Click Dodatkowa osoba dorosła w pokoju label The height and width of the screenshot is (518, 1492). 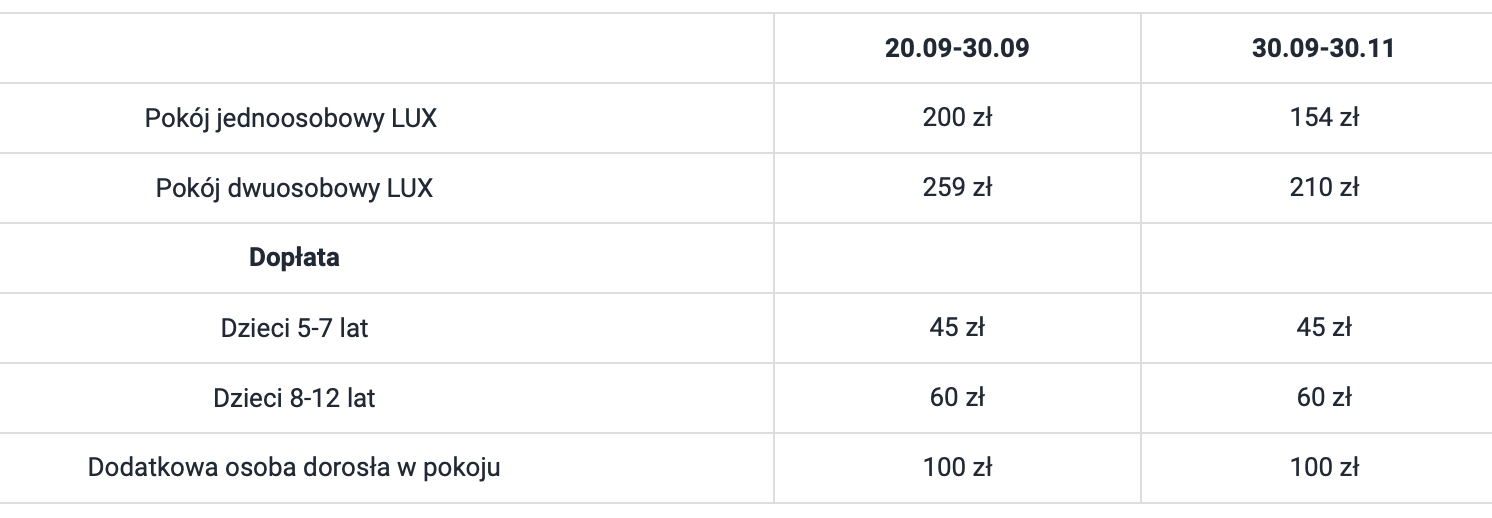pos(294,468)
